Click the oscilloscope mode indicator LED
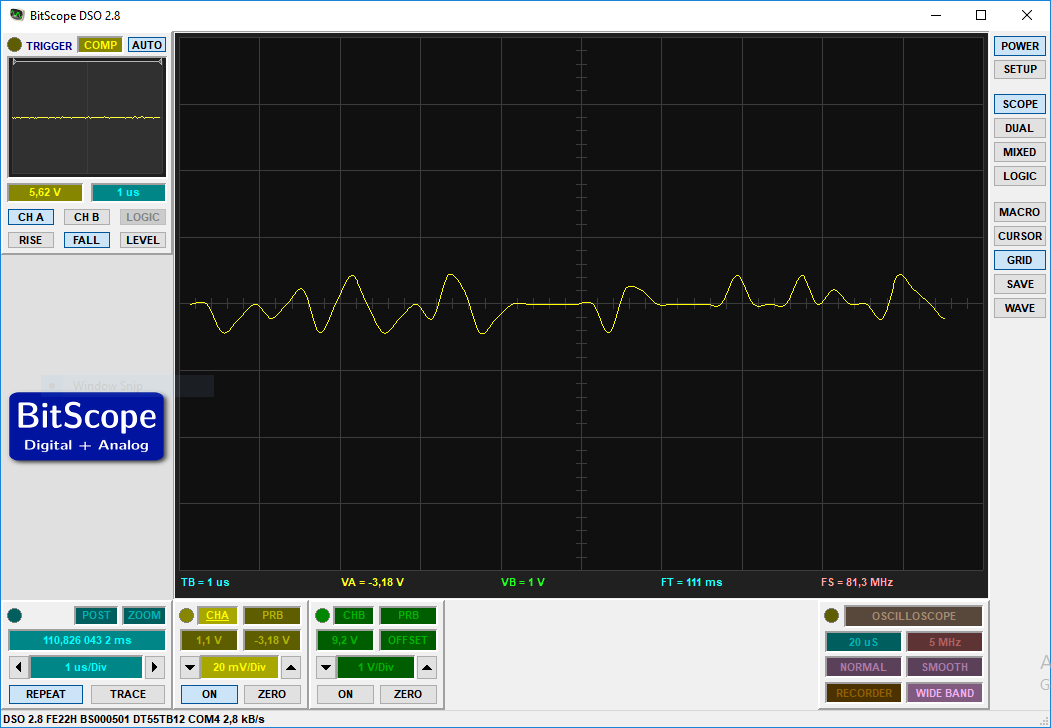Viewport: 1051px width, 728px height. tap(832, 615)
